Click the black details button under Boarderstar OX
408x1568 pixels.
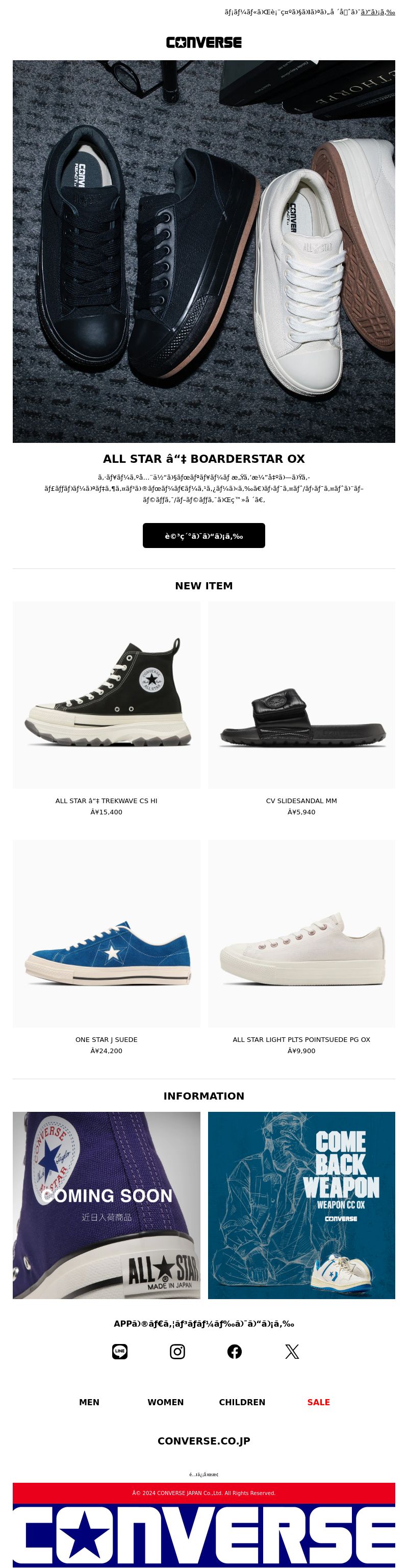[x=203, y=536]
